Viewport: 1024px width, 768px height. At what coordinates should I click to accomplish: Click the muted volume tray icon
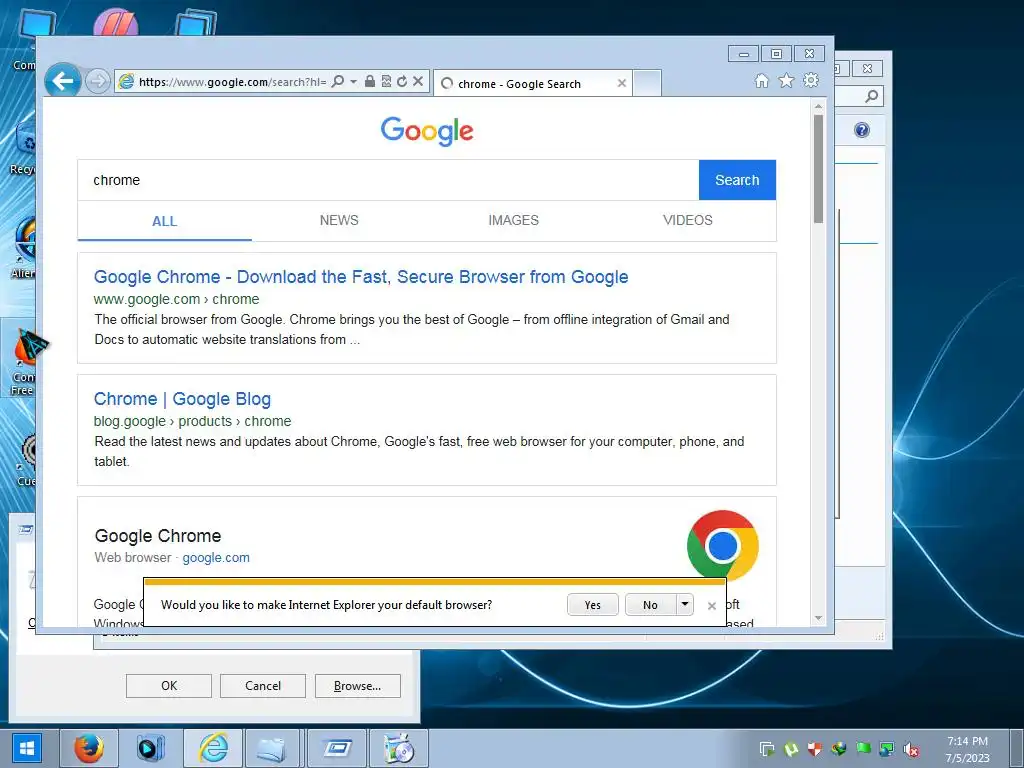910,750
